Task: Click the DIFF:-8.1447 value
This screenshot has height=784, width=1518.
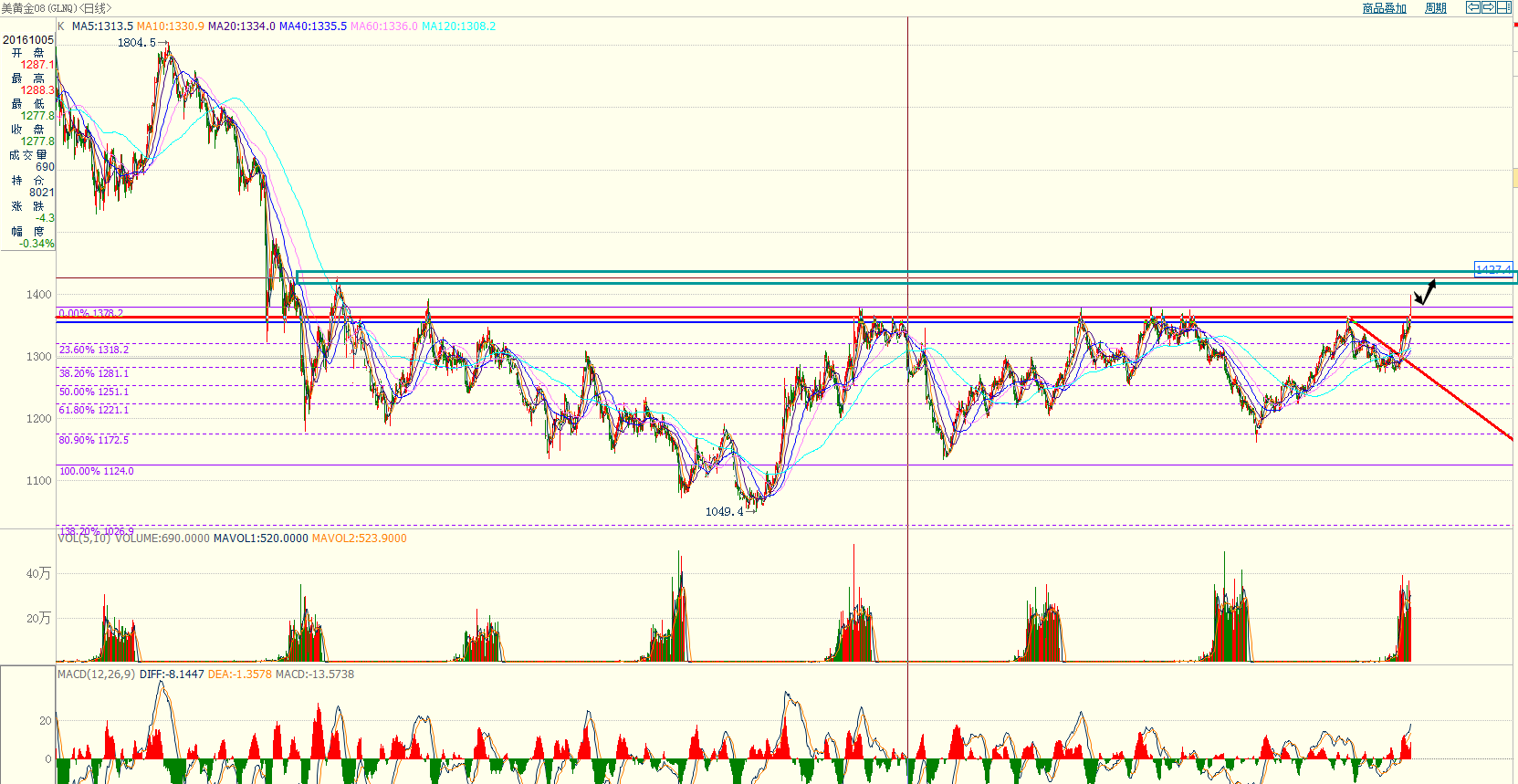Action: (x=172, y=674)
